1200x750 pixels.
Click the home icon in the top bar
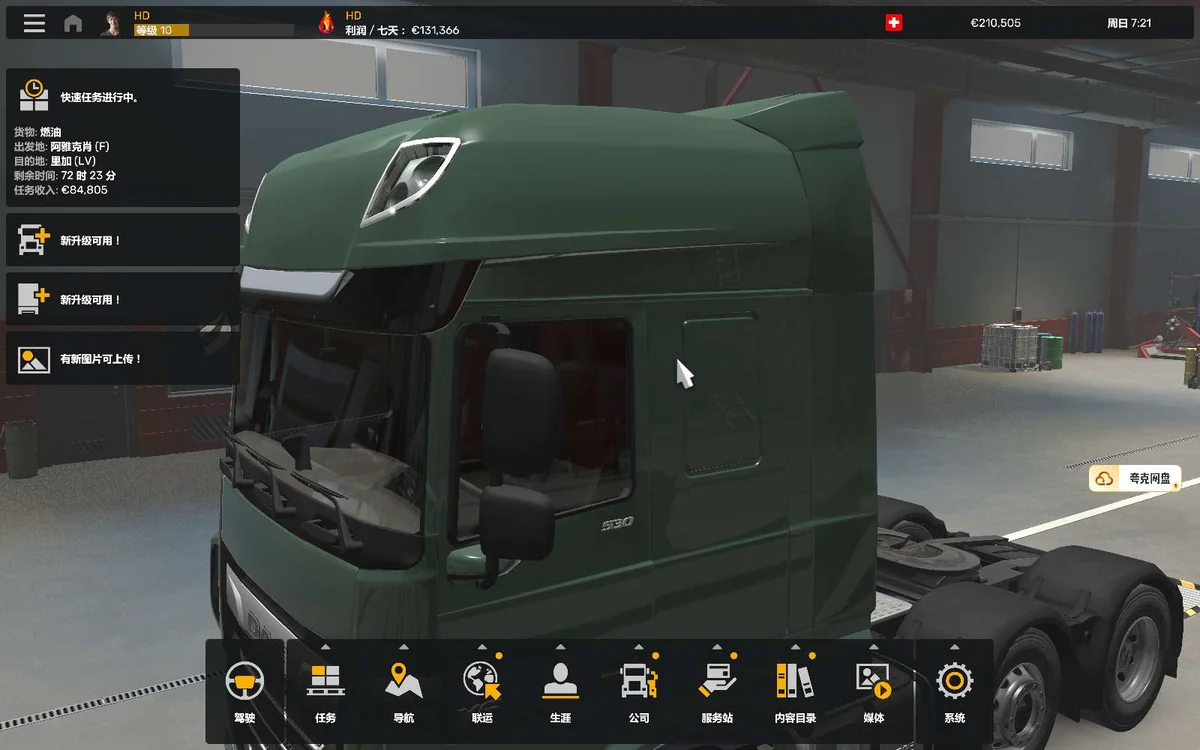click(72, 22)
